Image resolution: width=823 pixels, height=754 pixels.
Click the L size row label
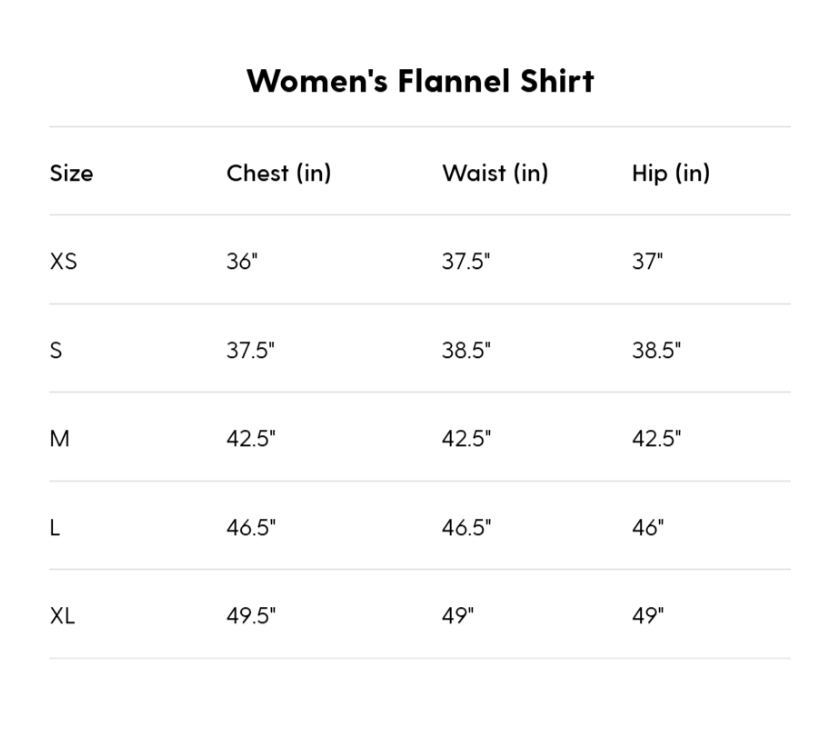point(55,528)
